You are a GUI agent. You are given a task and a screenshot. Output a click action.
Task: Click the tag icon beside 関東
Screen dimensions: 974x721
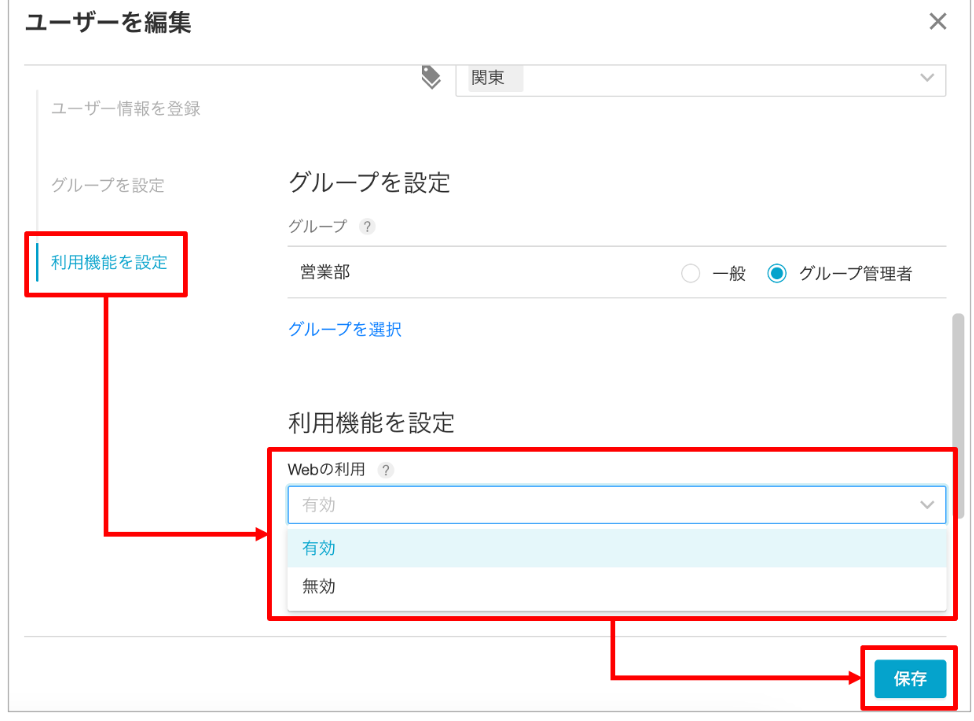coord(430,78)
